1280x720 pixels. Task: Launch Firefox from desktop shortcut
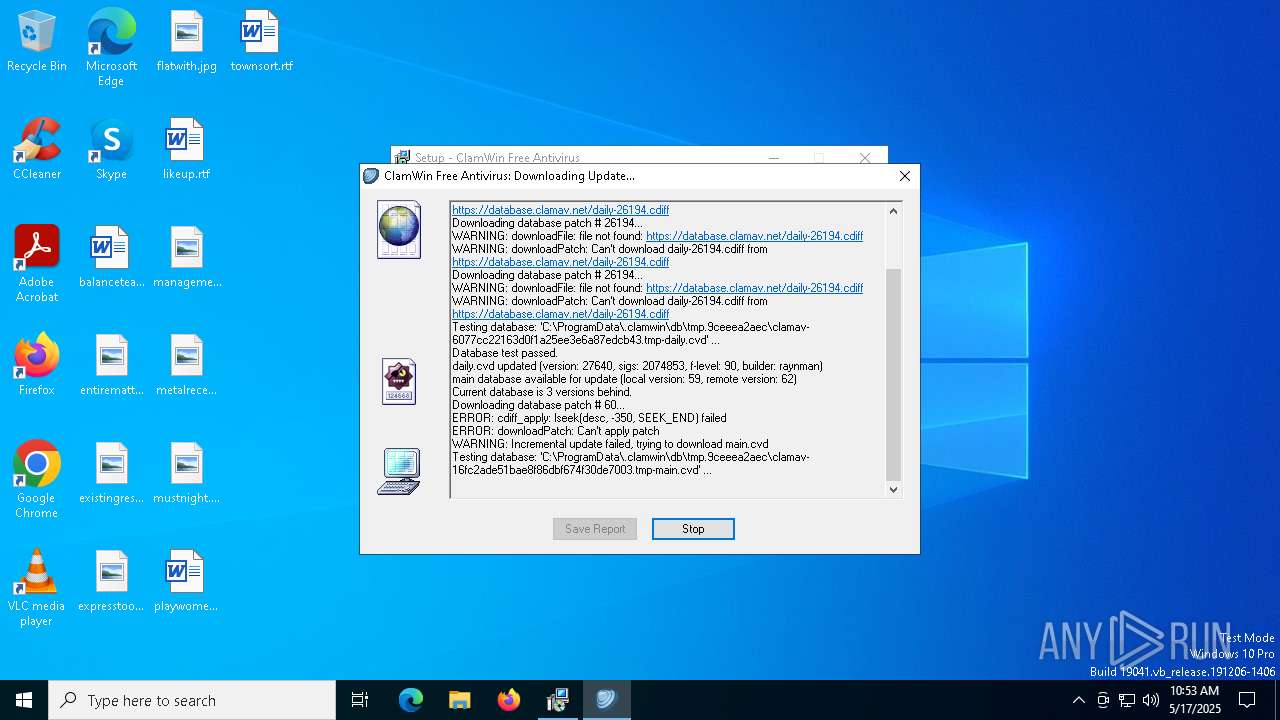pos(37,366)
